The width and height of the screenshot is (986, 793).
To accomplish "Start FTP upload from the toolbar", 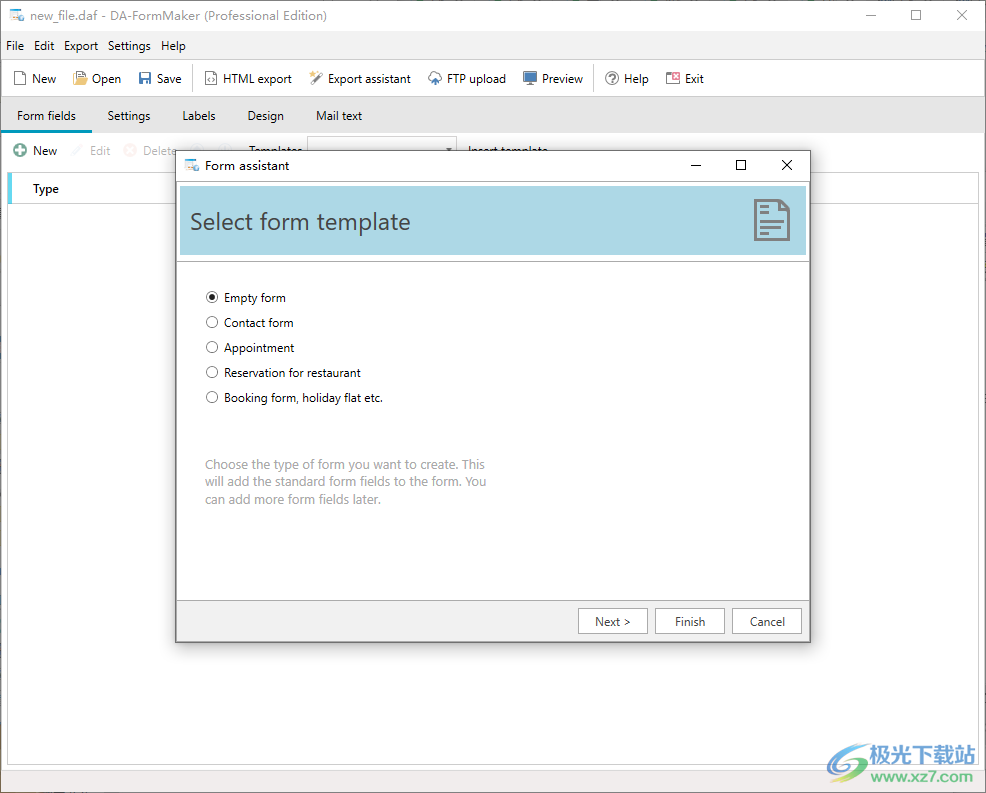I will (x=435, y=79).
